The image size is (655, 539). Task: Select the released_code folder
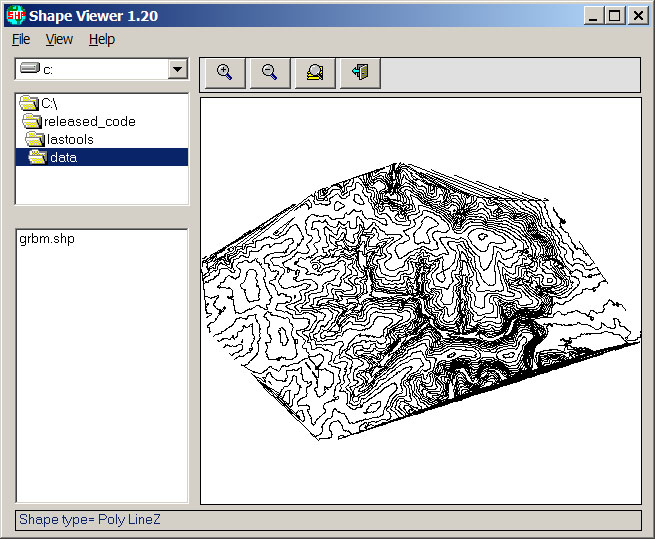point(102,121)
